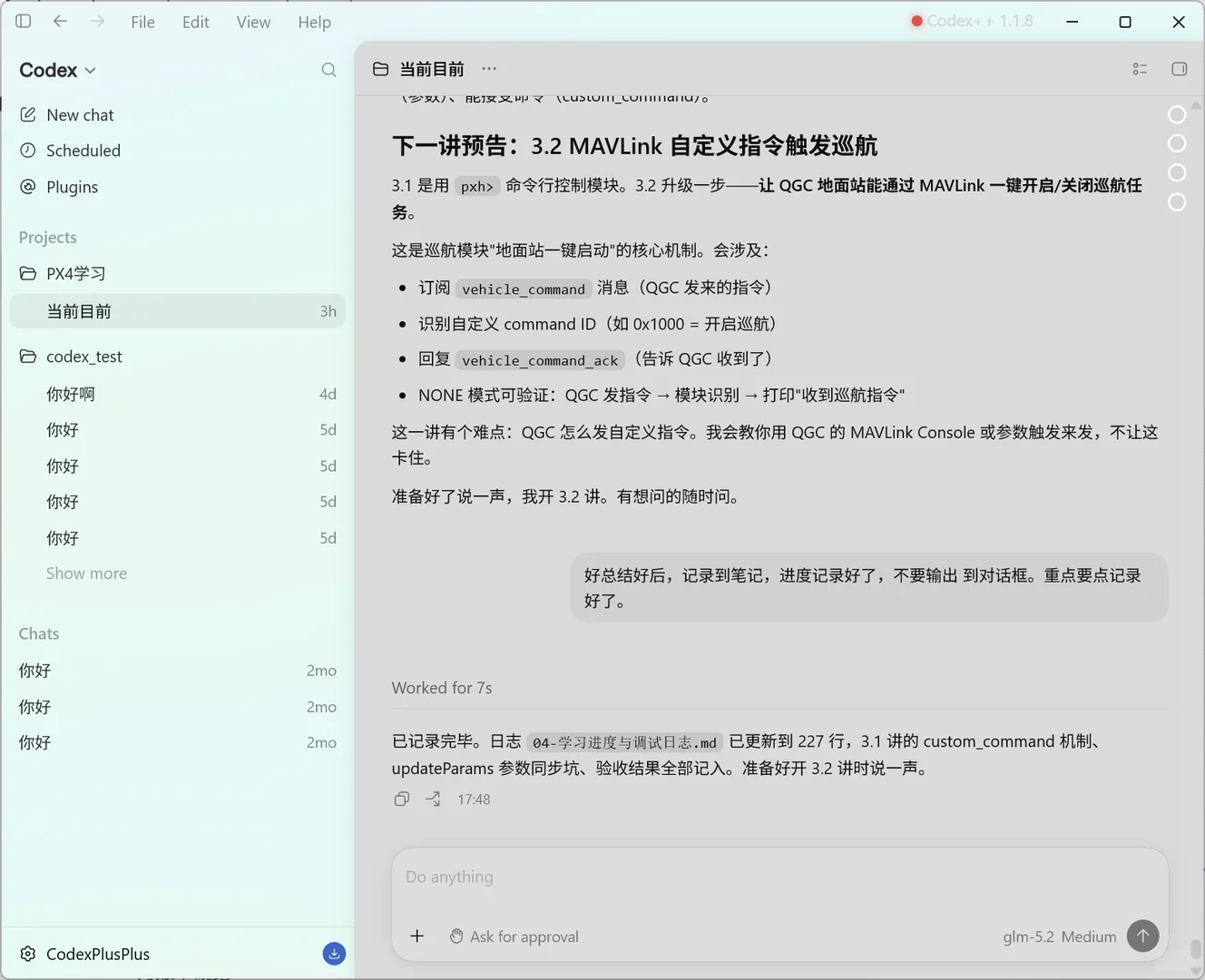Click the second message marker circle at right

point(1177,143)
